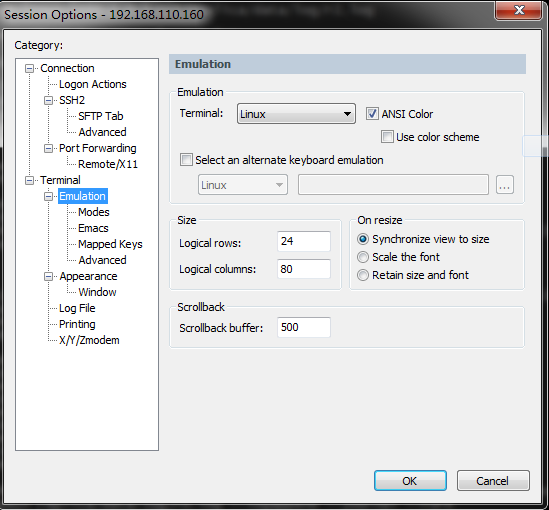The height and width of the screenshot is (510, 549).
Task: Enable Use color scheme checkbox
Action: click(x=387, y=137)
